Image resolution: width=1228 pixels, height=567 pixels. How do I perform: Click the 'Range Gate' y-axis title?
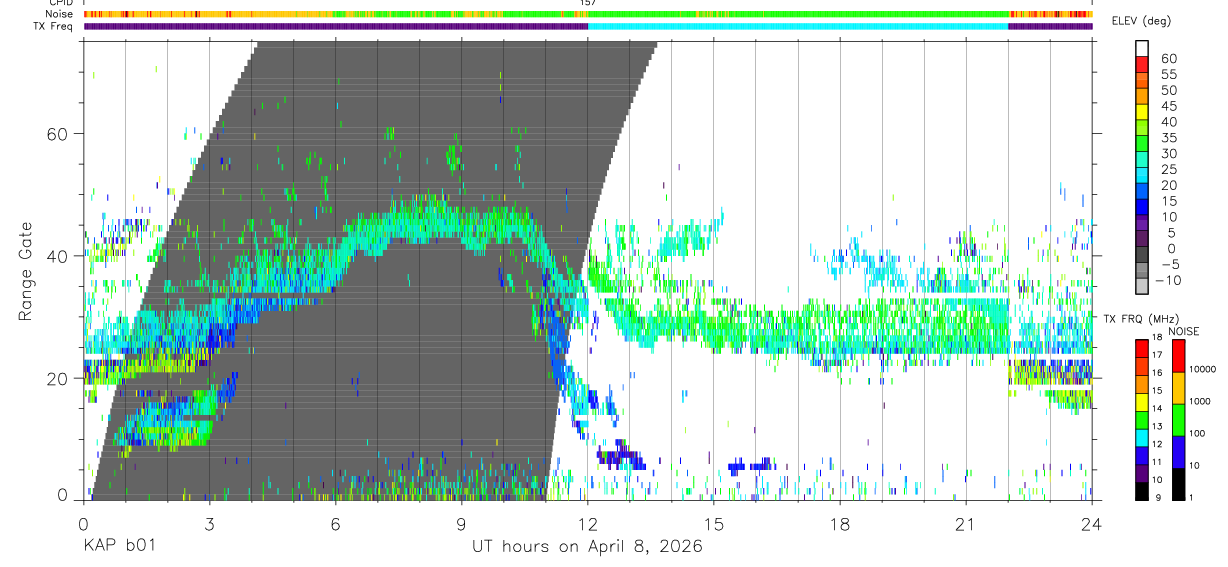point(24,271)
